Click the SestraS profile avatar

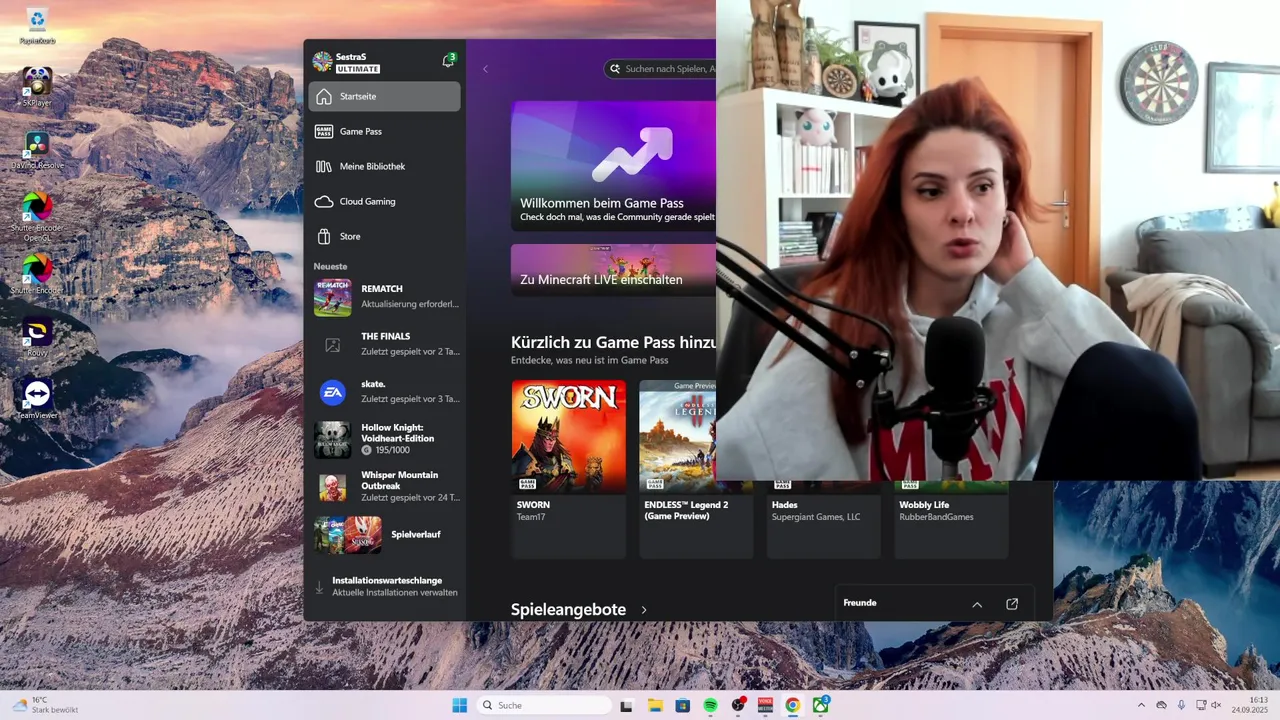(x=322, y=62)
